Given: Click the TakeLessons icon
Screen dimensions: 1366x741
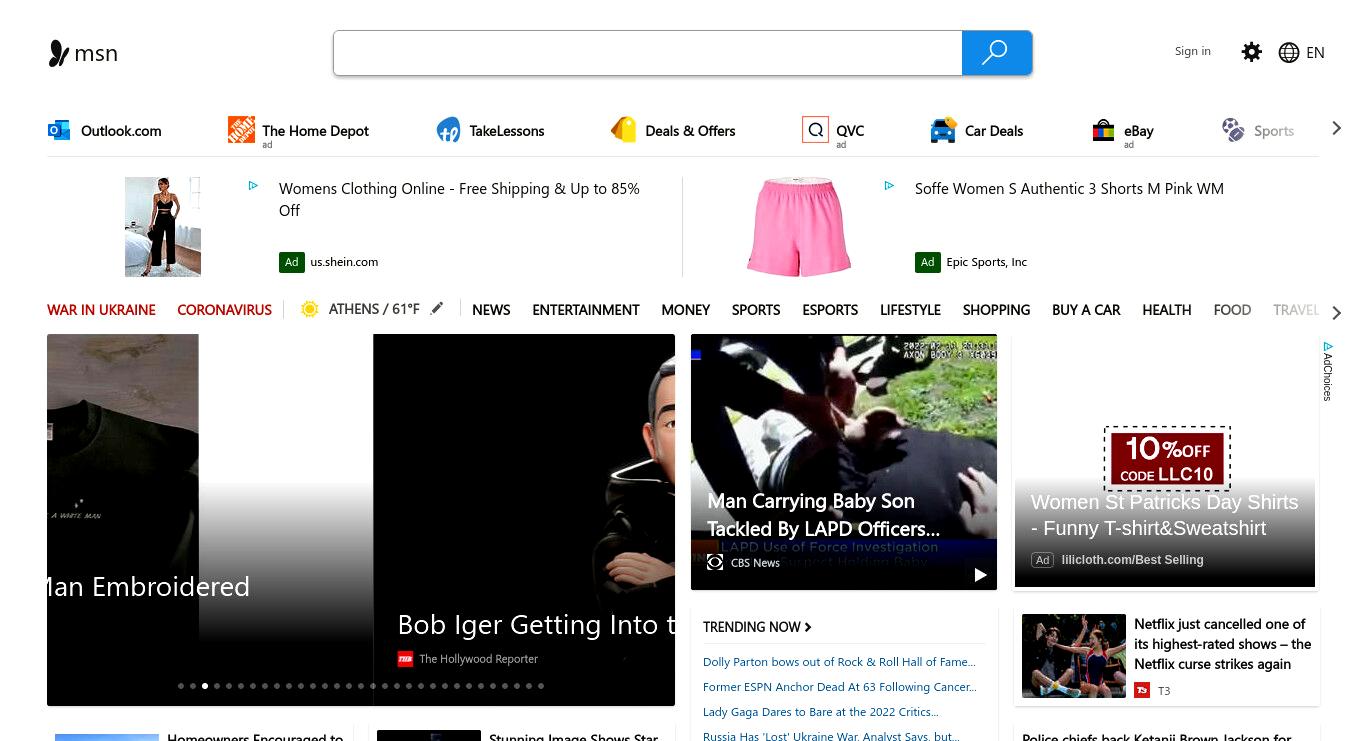Looking at the screenshot, I should [448, 130].
